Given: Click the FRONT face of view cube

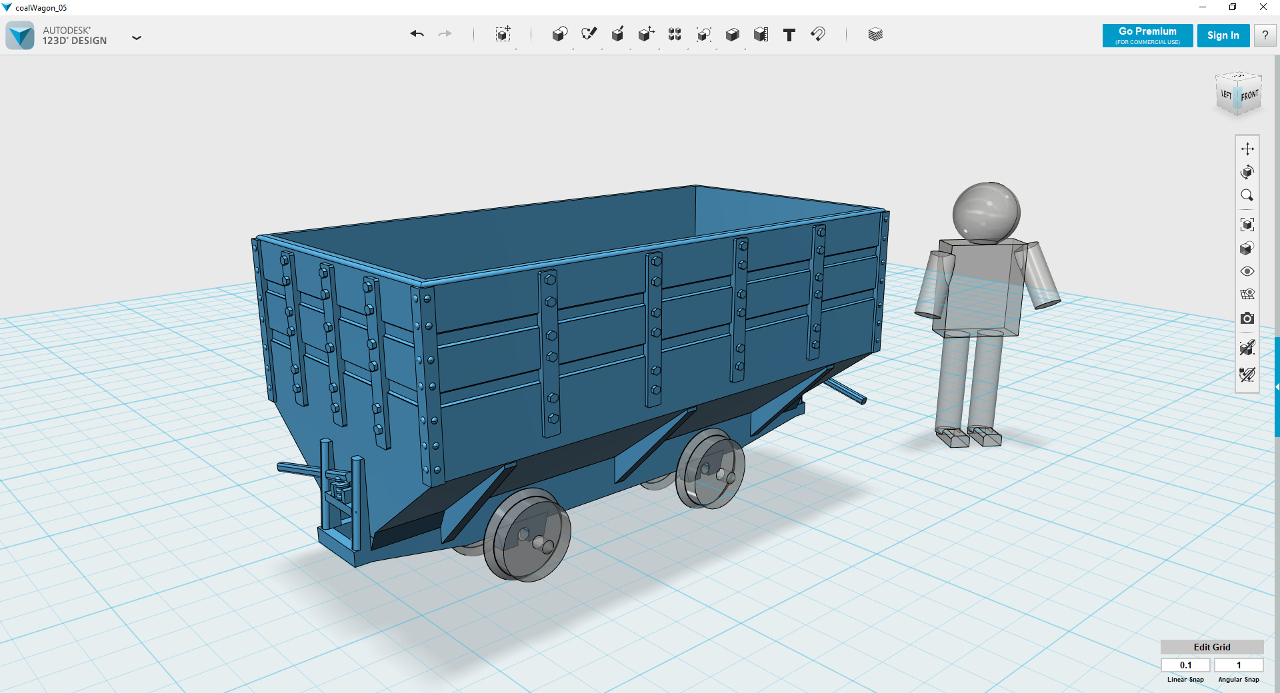Looking at the screenshot, I should (x=1250, y=96).
